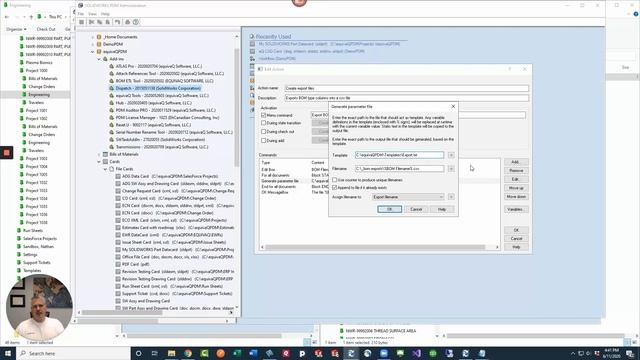The height and width of the screenshot is (360, 640).
Task: Click into the Template path field
Action: click(399, 155)
